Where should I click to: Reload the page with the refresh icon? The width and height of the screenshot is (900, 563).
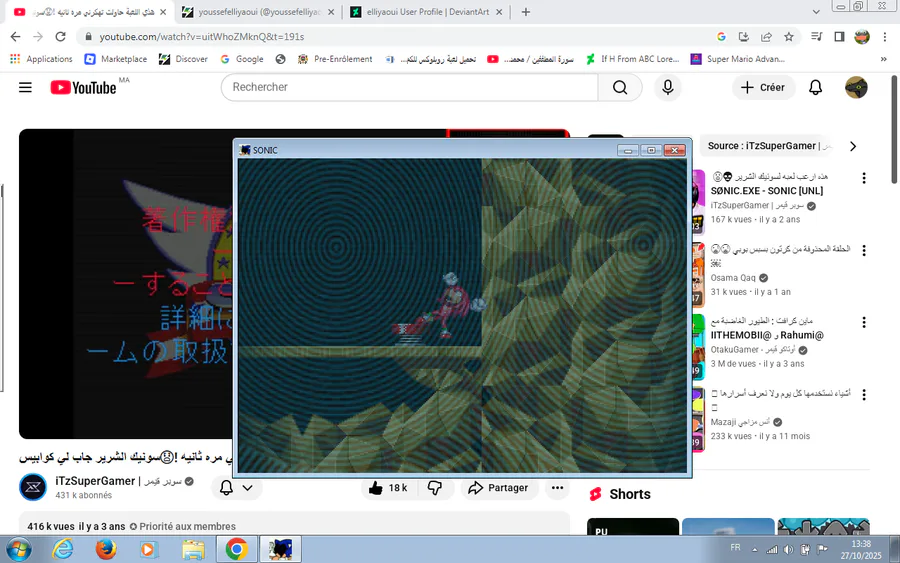pyautogui.click(x=60, y=37)
